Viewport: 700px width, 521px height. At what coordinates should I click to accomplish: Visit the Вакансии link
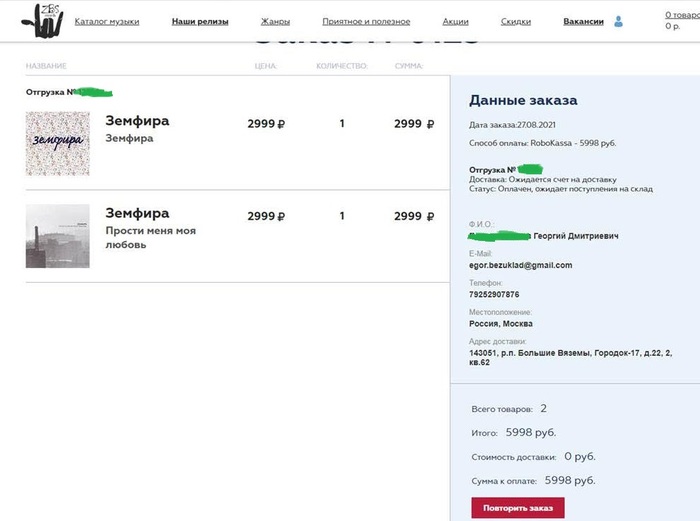[583, 21]
